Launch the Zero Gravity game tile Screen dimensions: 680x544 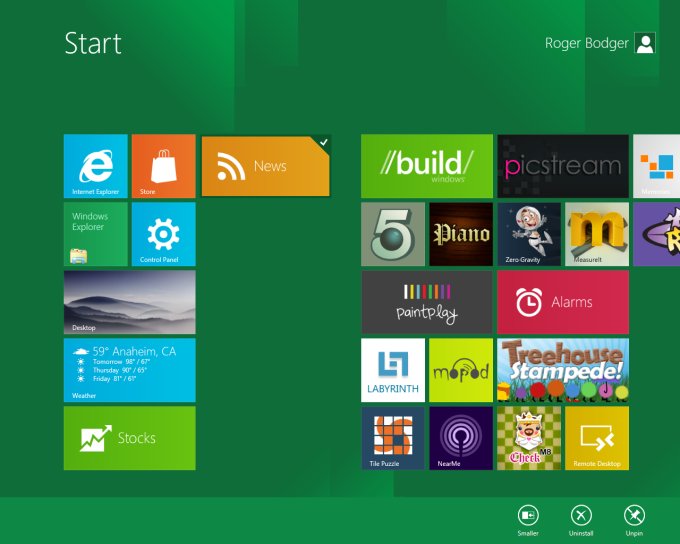(529, 234)
